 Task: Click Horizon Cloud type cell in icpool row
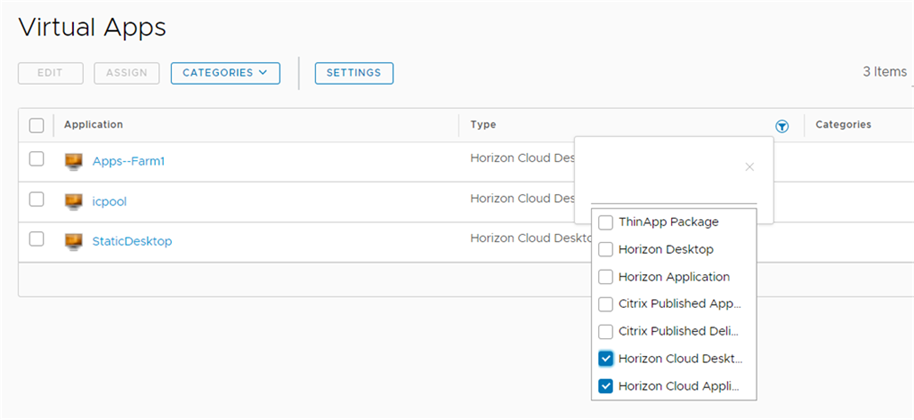click(x=523, y=199)
